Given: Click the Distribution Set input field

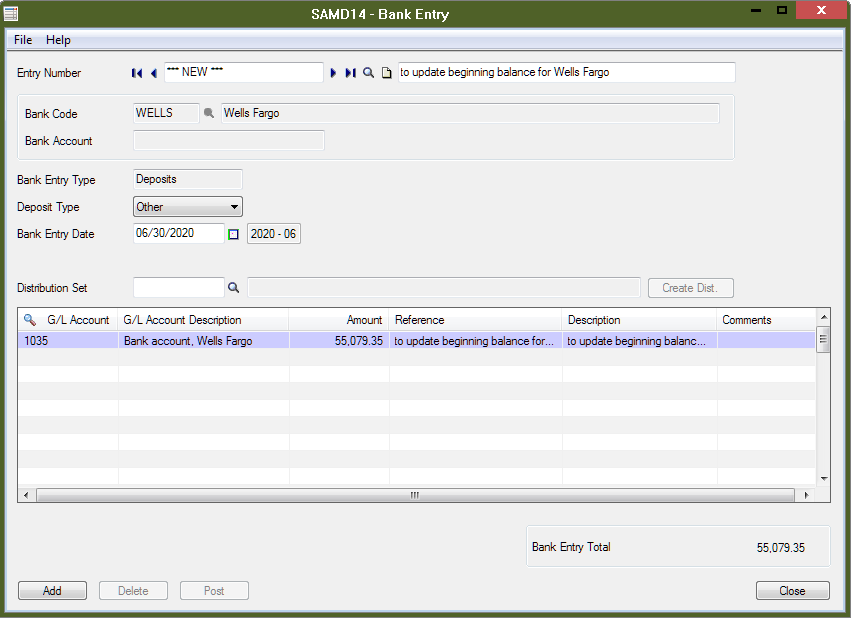Looking at the screenshot, I should point(178,288).
